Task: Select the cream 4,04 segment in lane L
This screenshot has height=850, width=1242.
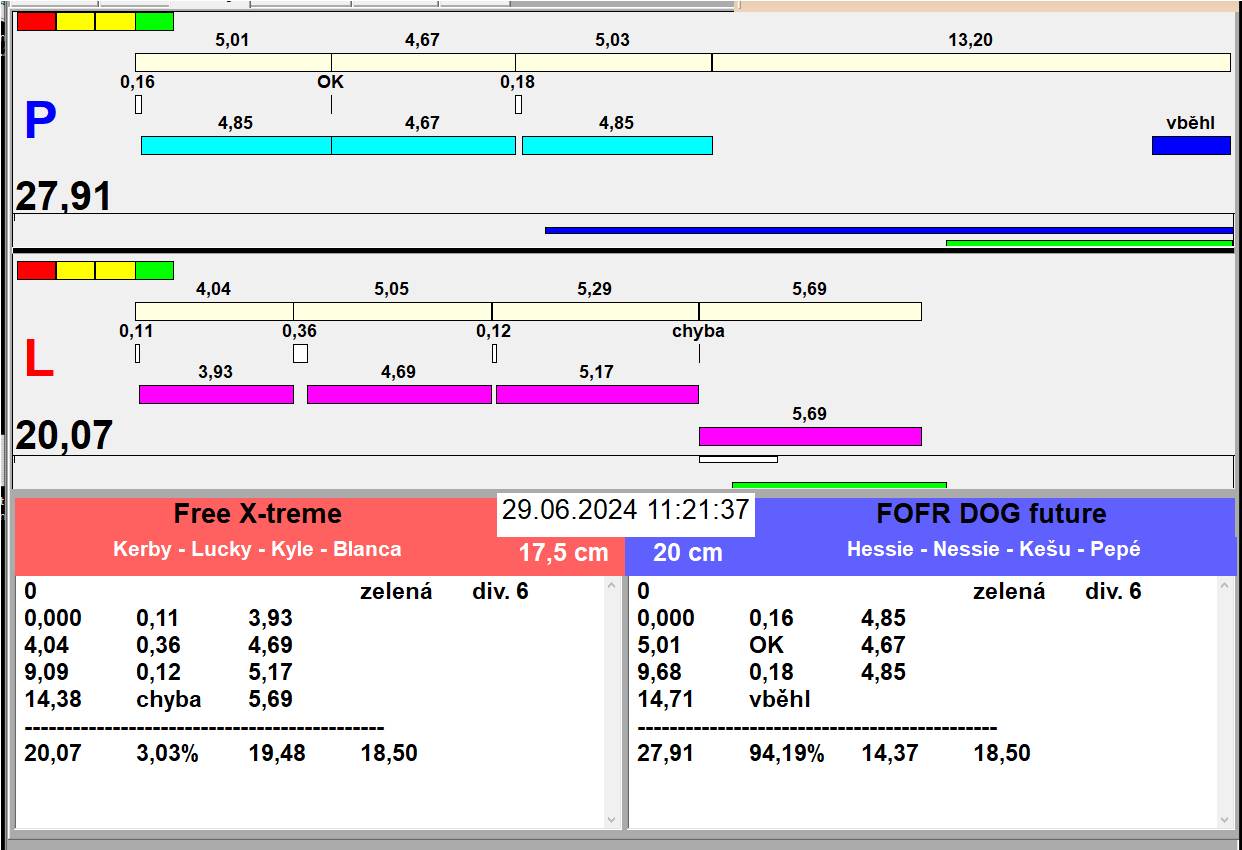Action: (214, 311)
